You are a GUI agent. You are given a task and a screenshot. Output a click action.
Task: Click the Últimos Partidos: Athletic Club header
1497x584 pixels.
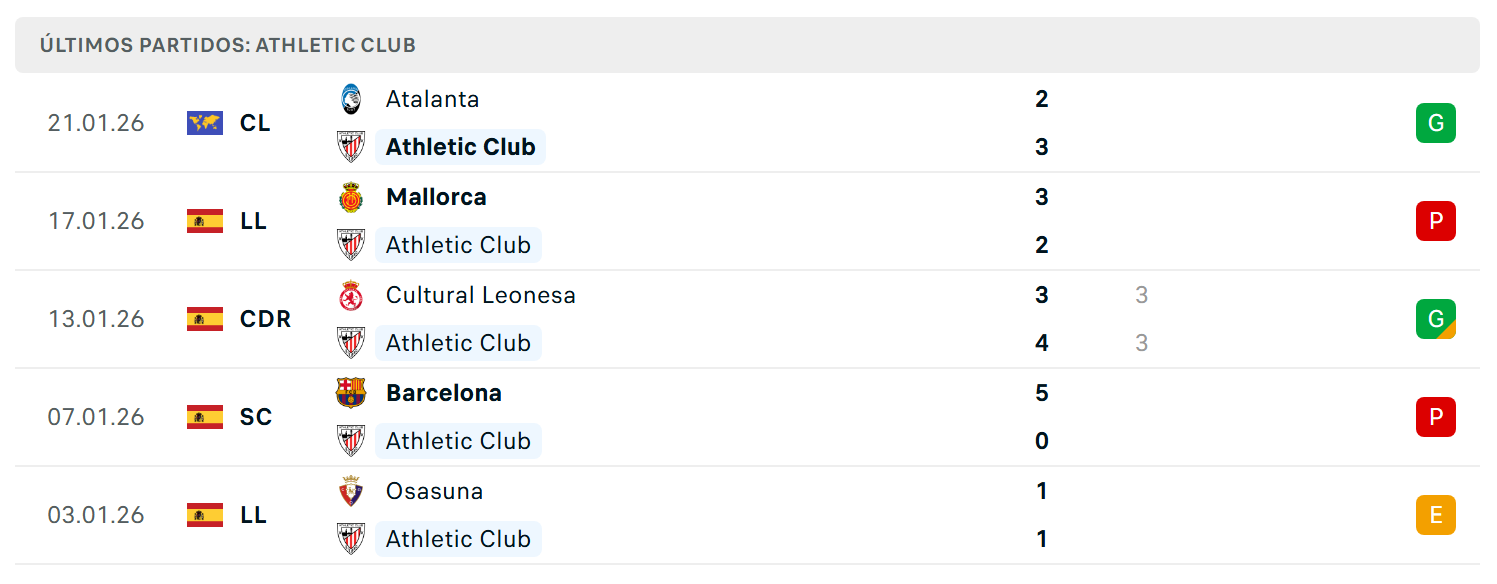tap(228, 45)
